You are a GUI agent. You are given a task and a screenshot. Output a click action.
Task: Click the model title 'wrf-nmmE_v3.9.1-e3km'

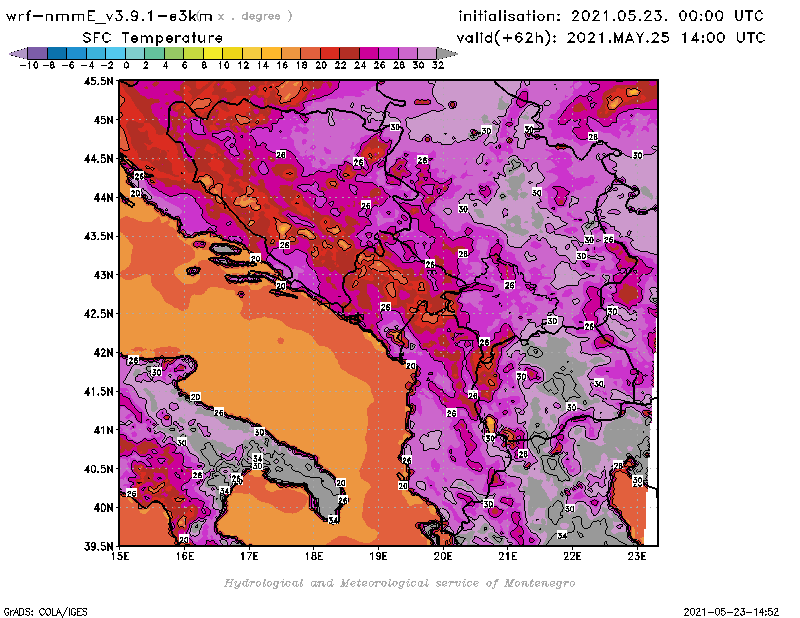(x=109, y=16)
